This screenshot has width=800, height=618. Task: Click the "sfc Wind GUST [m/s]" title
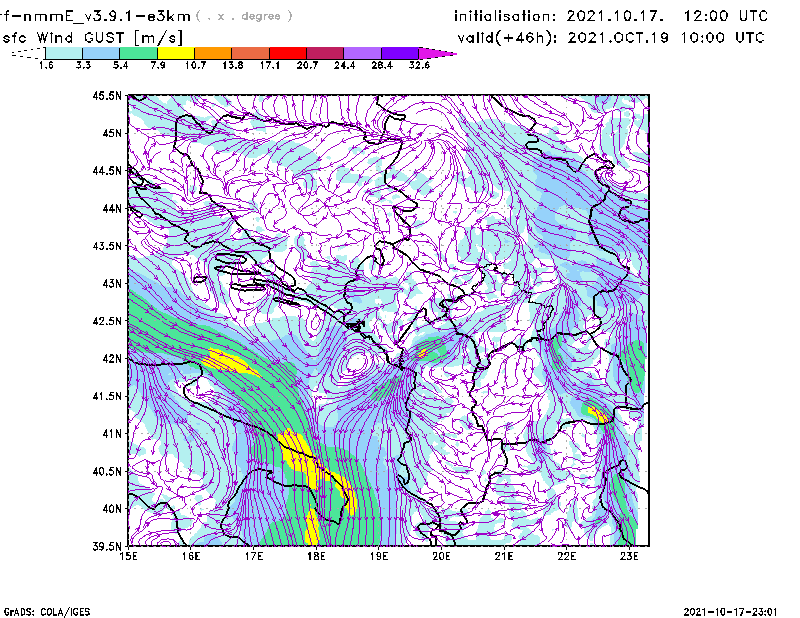coord(93,38)
